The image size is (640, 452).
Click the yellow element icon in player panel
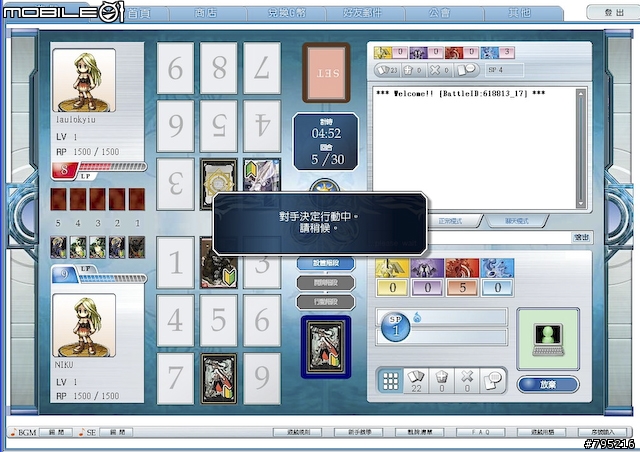(392, 268)
